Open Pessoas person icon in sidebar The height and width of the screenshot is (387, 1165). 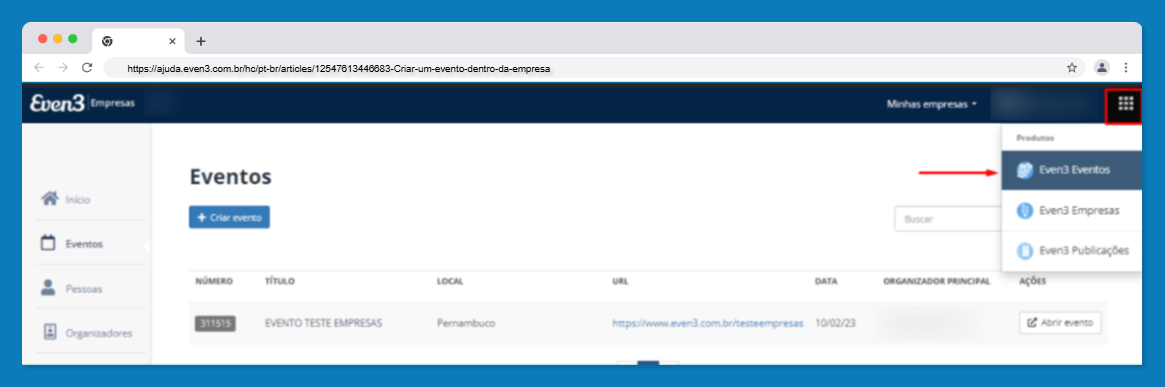[48, 287]
